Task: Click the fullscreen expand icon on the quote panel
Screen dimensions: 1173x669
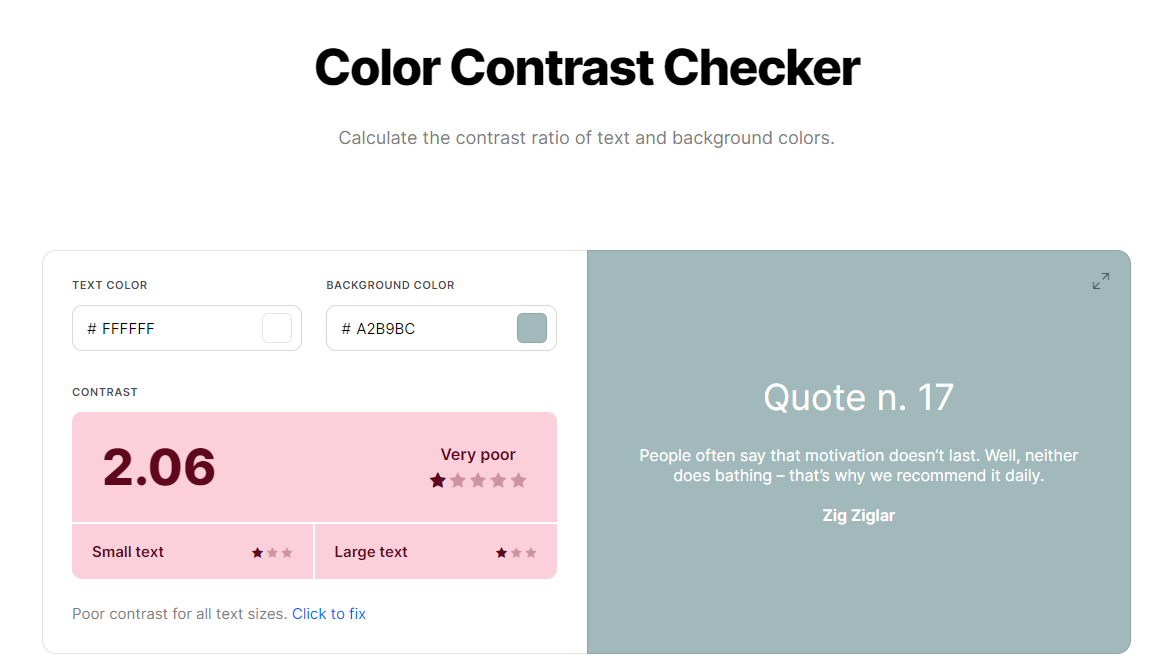Action: tap(1100, 281)
